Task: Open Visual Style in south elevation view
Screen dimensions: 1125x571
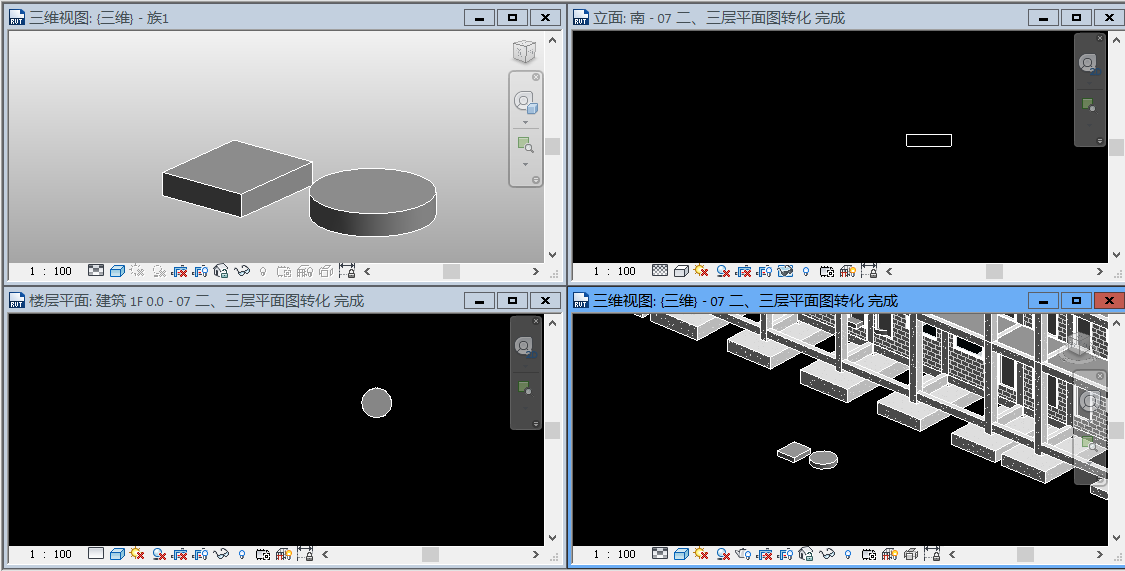Action: (x=681, y=271)
